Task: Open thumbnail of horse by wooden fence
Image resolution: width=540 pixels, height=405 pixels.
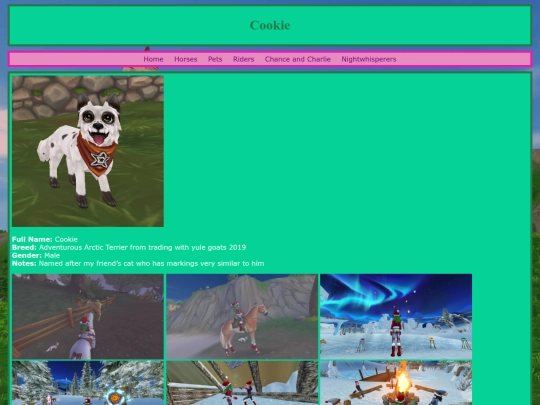Action: click(88, 316)
